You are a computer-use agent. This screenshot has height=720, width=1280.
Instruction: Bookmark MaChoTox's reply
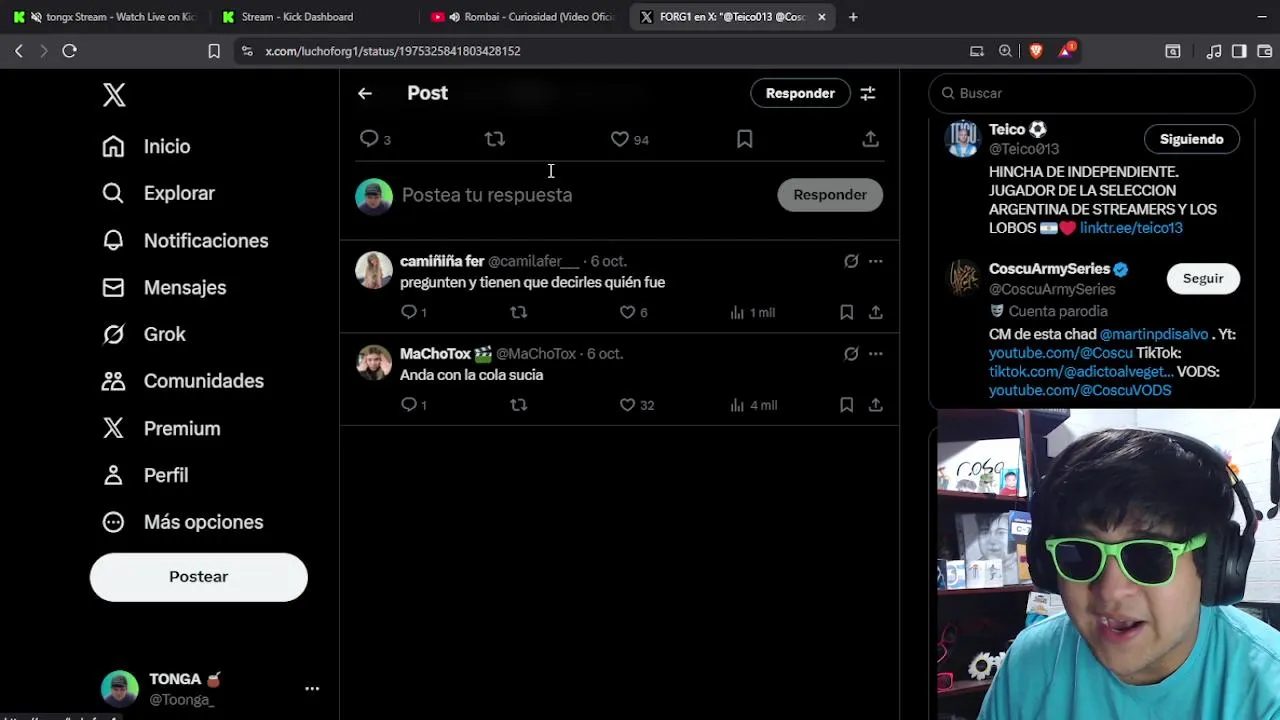point(846,404)
